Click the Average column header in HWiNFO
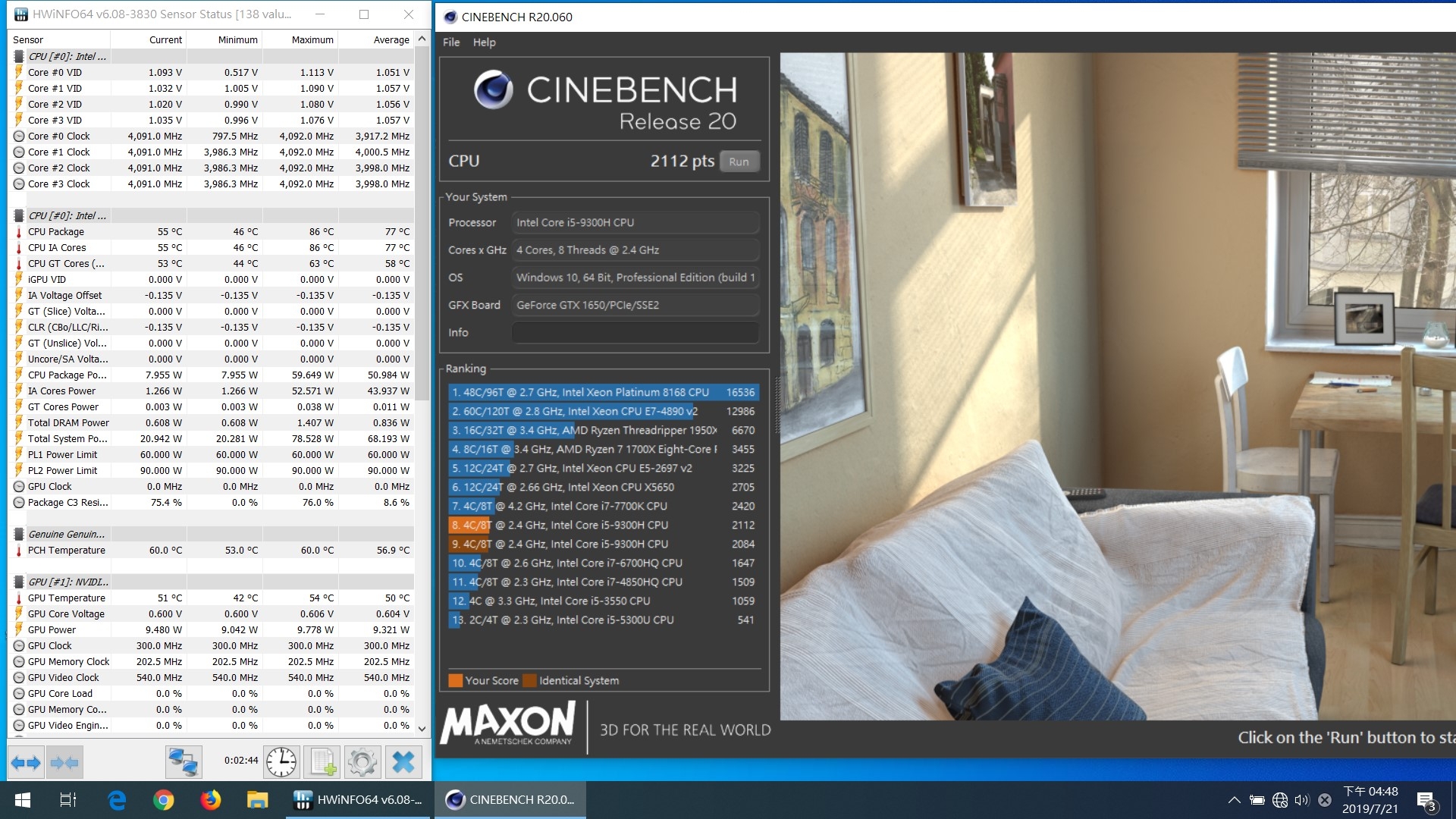The height and width of the screenshot is (819, 1456). click(x=376, y=39)
